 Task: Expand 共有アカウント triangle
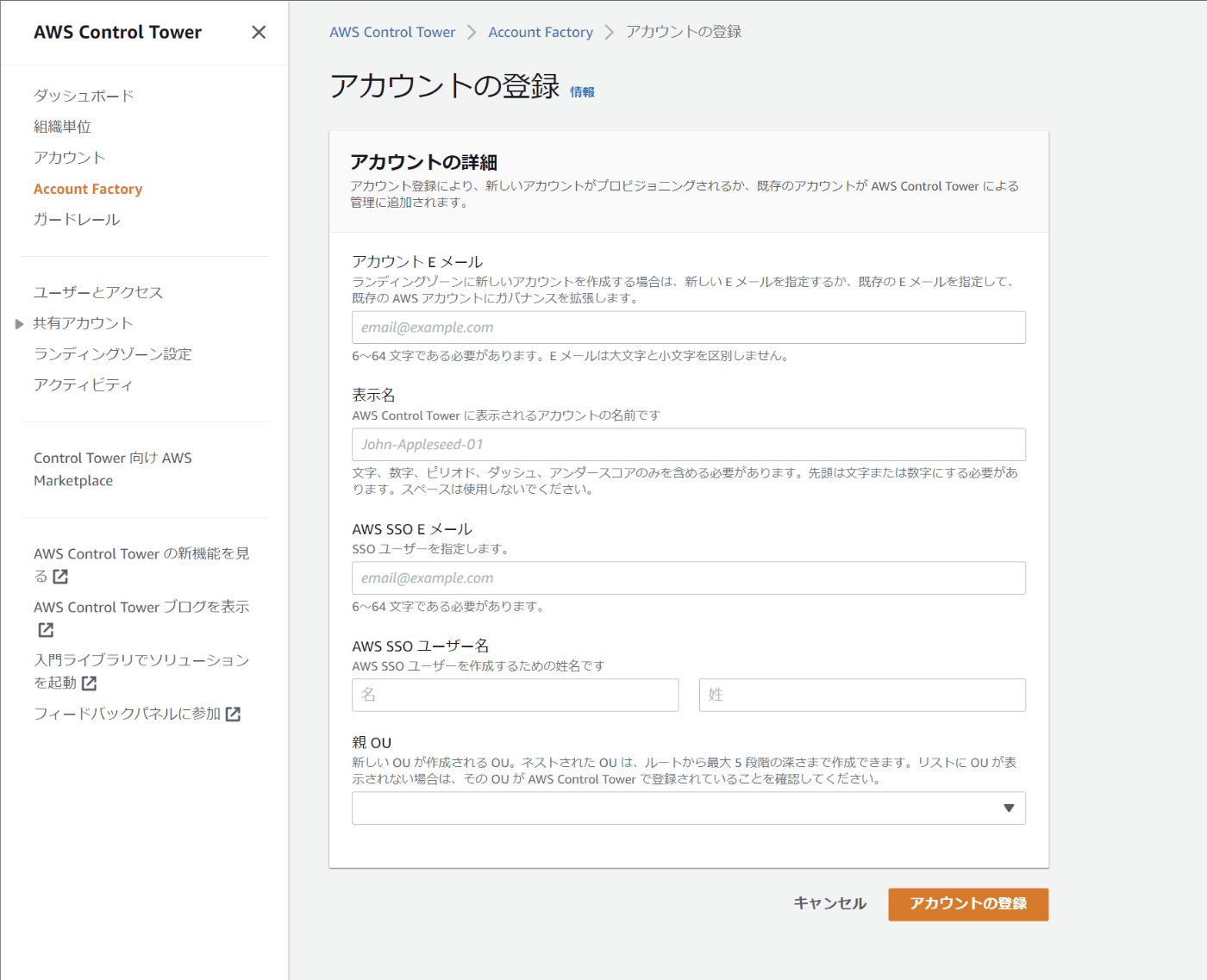[19, 324]
